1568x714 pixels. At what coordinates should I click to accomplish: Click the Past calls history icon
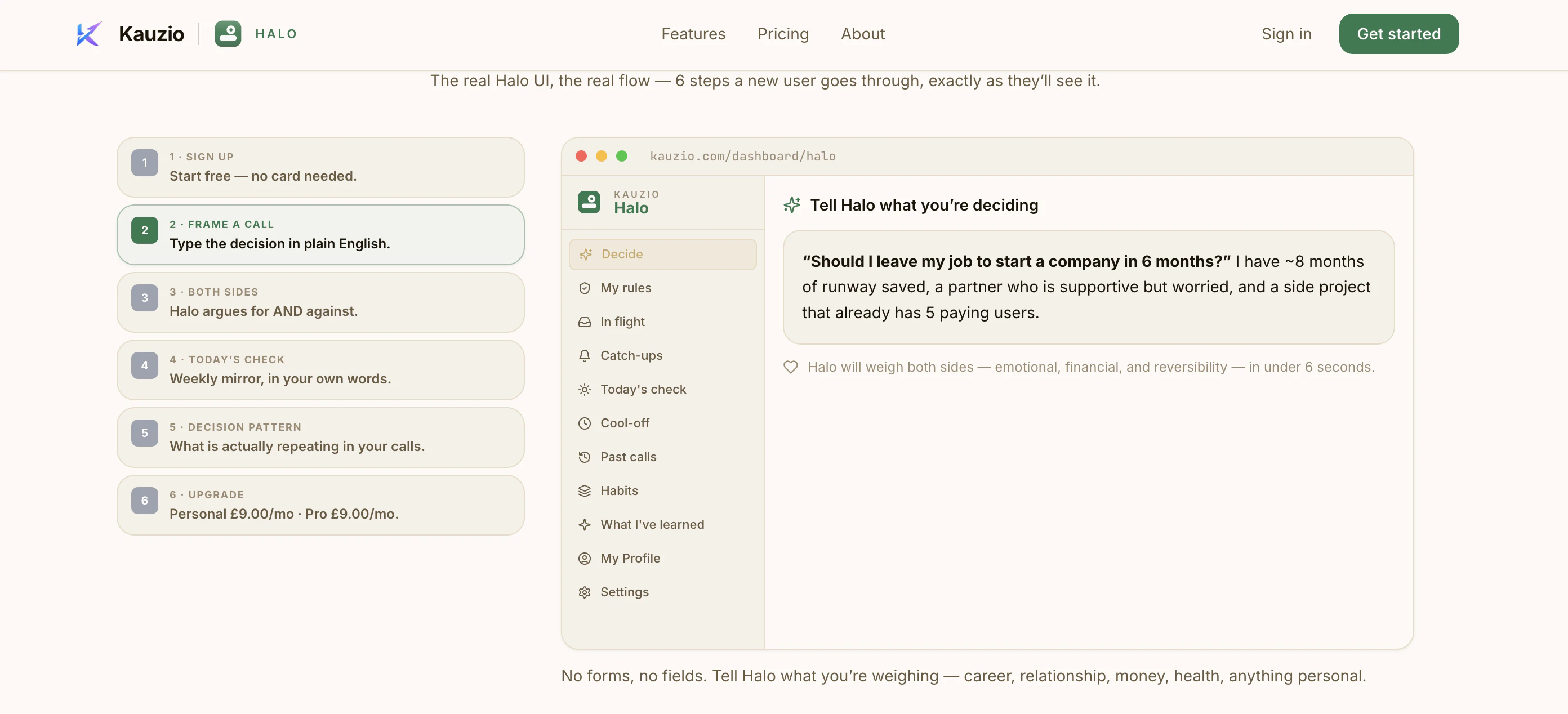(x=585, y=457)
